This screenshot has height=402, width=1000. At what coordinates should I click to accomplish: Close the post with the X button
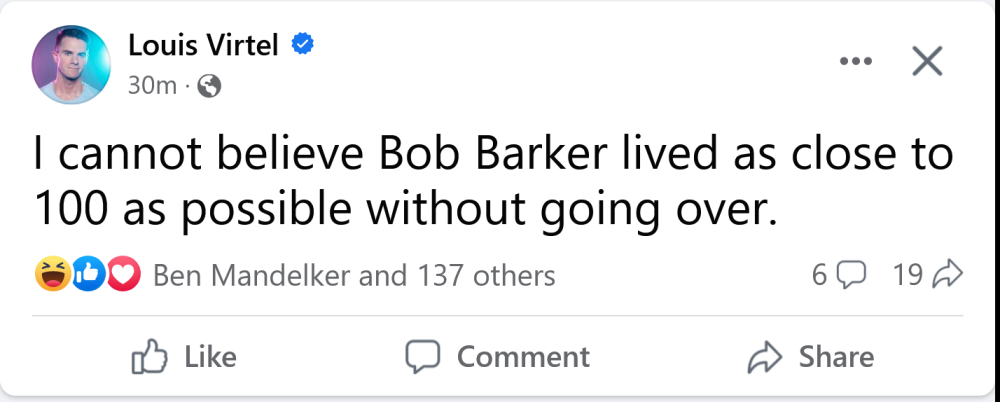(927, 62)
